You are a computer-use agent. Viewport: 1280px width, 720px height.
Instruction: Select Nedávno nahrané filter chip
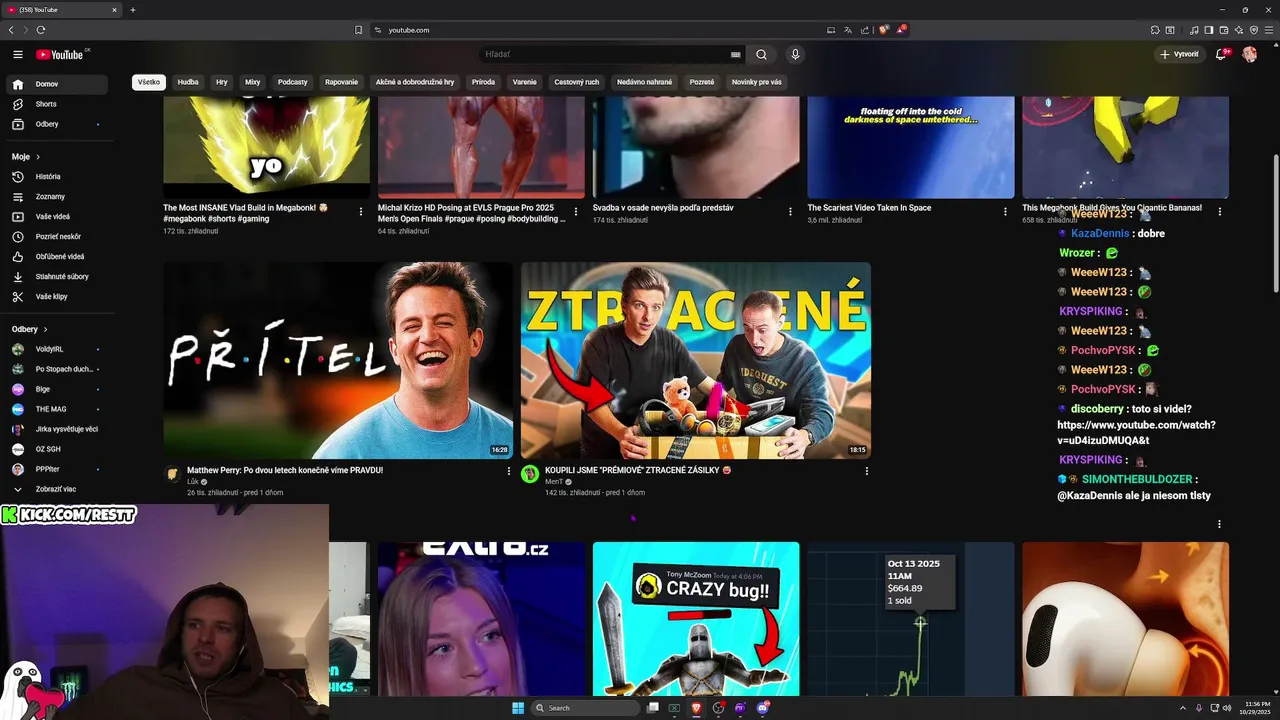pyautogui.click(x=645, y=82)
